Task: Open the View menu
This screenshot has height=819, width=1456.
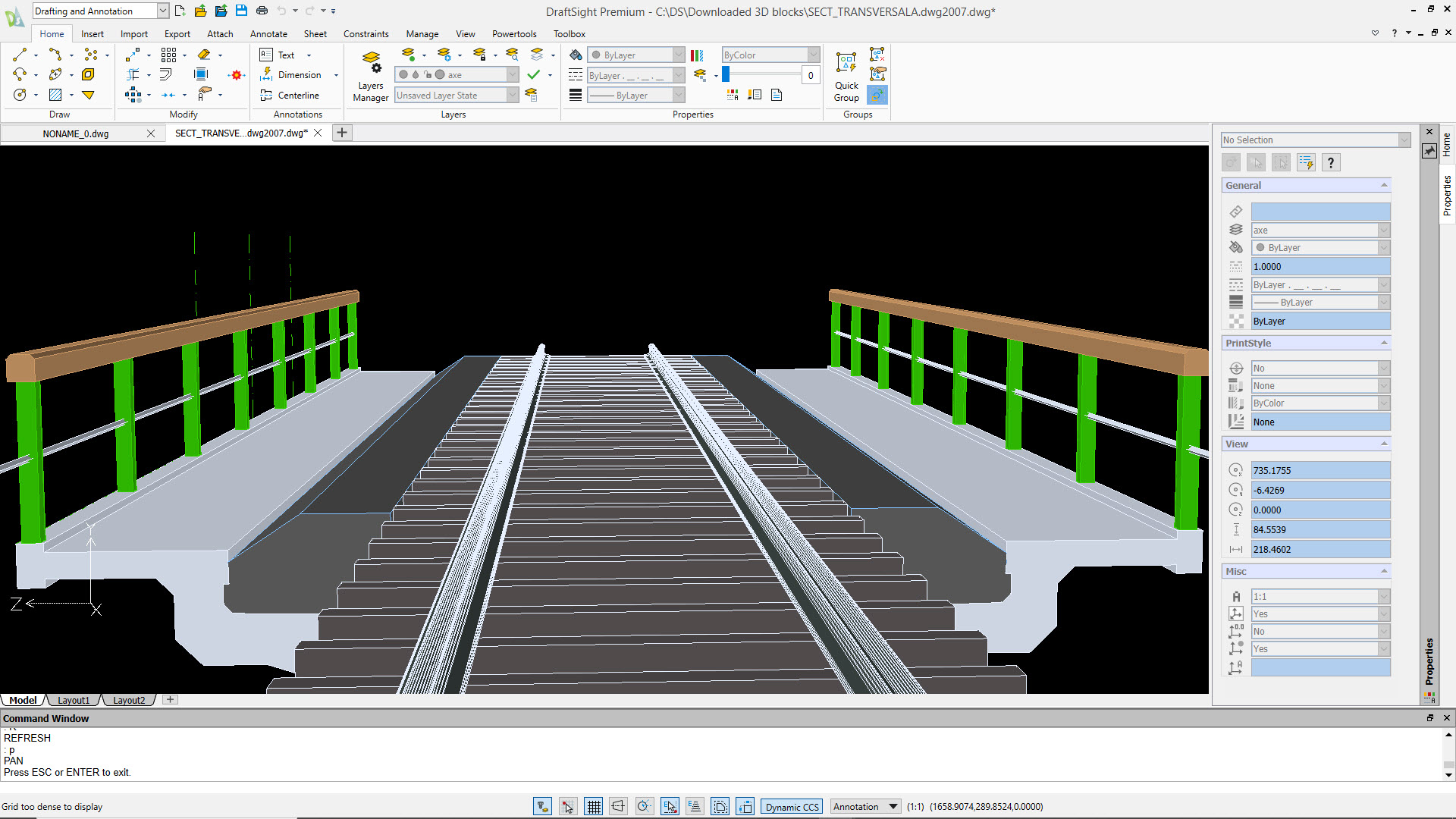Action: tap(465, 34)
